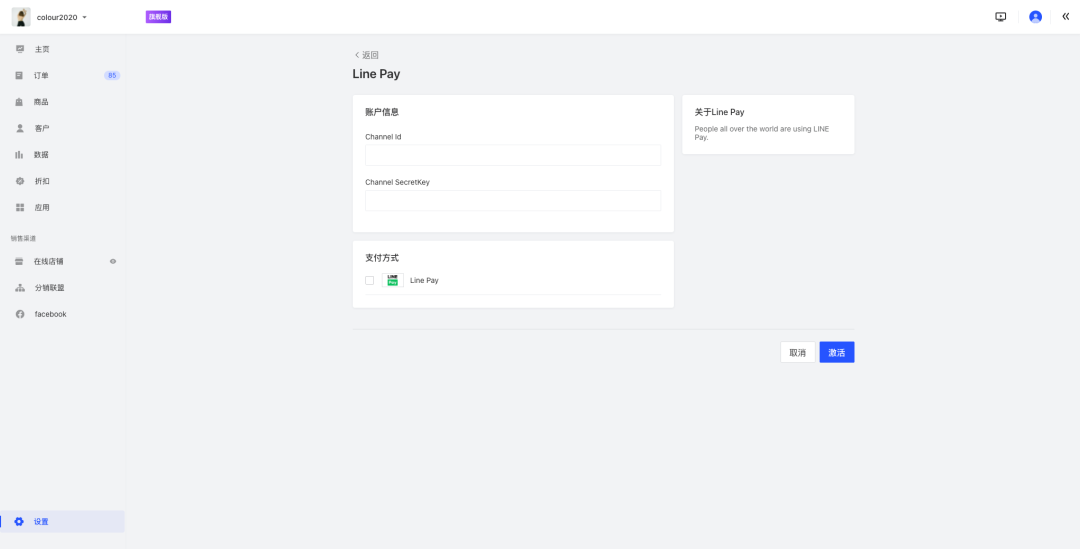Select facebook sales channel label
1080x549 pixels.
click(50, 314)
